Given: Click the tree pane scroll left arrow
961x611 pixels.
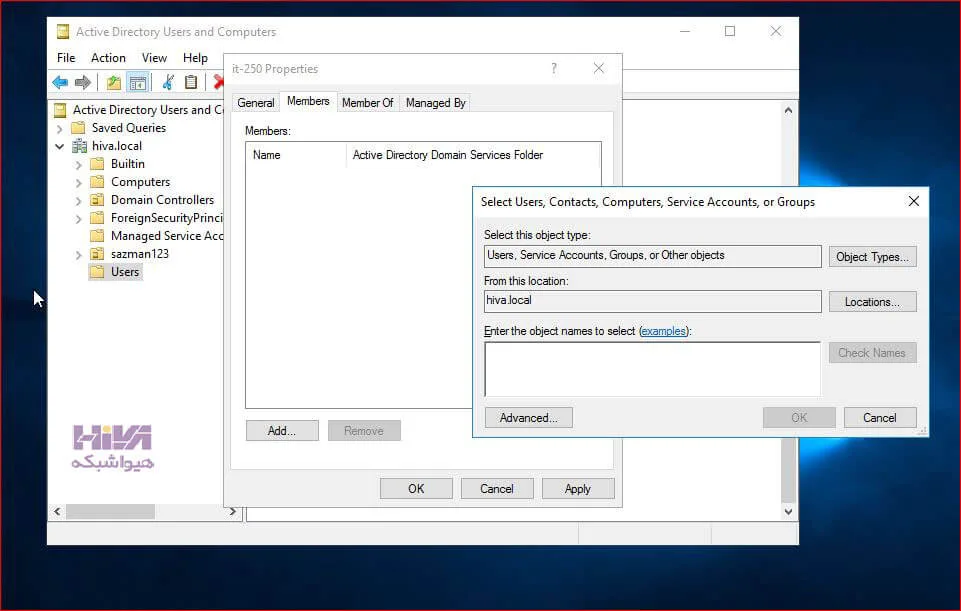Looking at the screenshot, I should pos(57,511).
